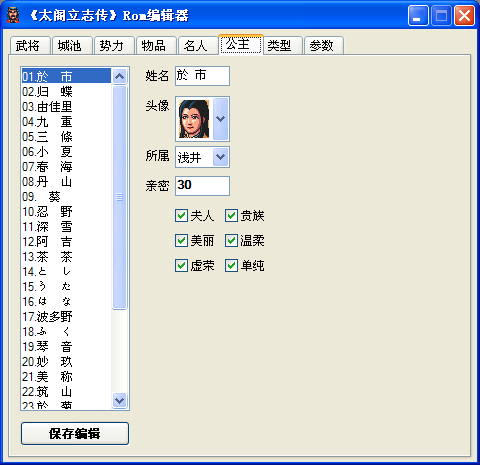The width and height of the screenshot is (480, 465).
Task: Click the list scroll-up arrow
Action: pyautogui.click(x=119, y=76)
